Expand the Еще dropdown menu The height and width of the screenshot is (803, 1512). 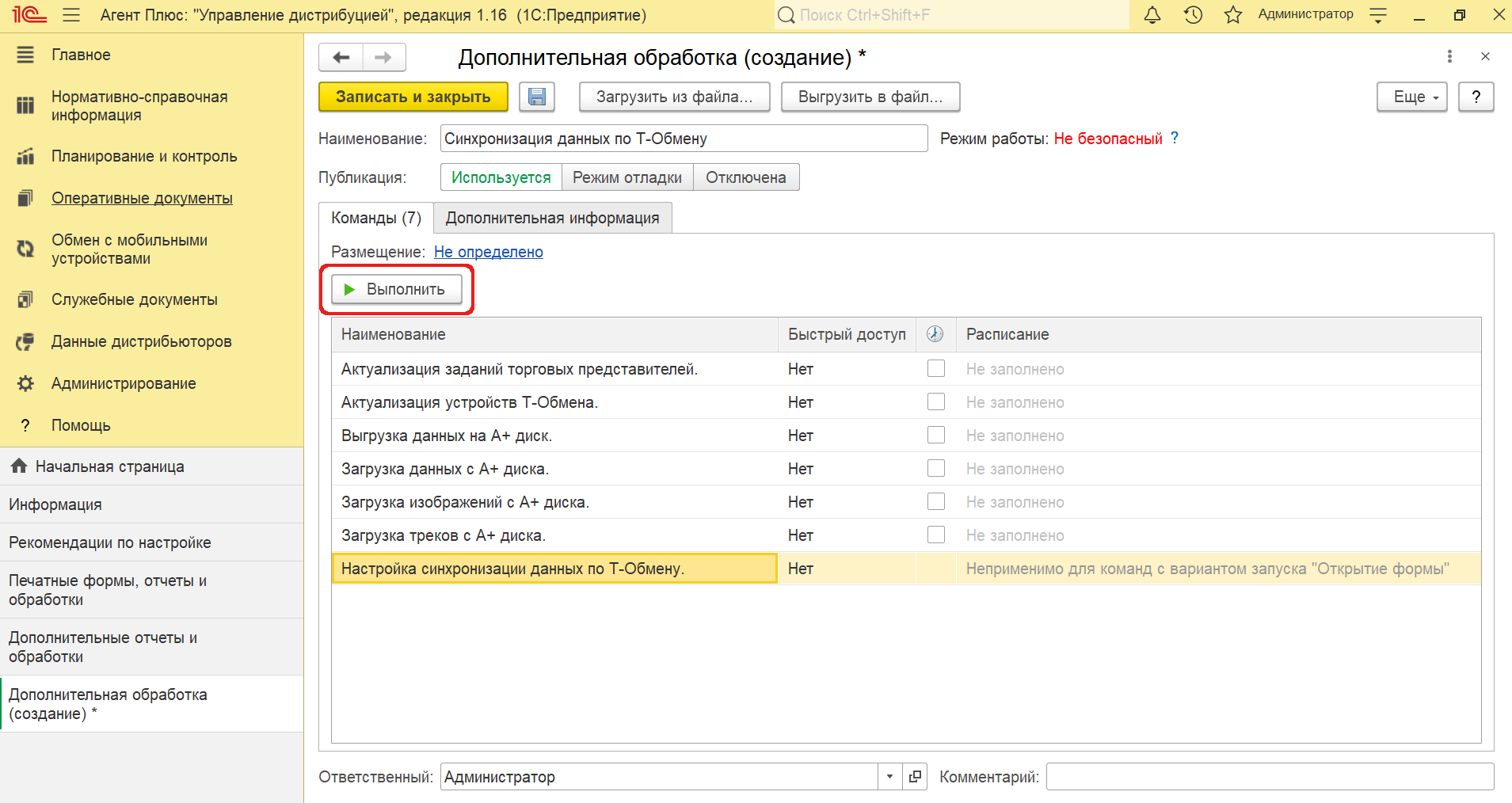[1412, 97]
